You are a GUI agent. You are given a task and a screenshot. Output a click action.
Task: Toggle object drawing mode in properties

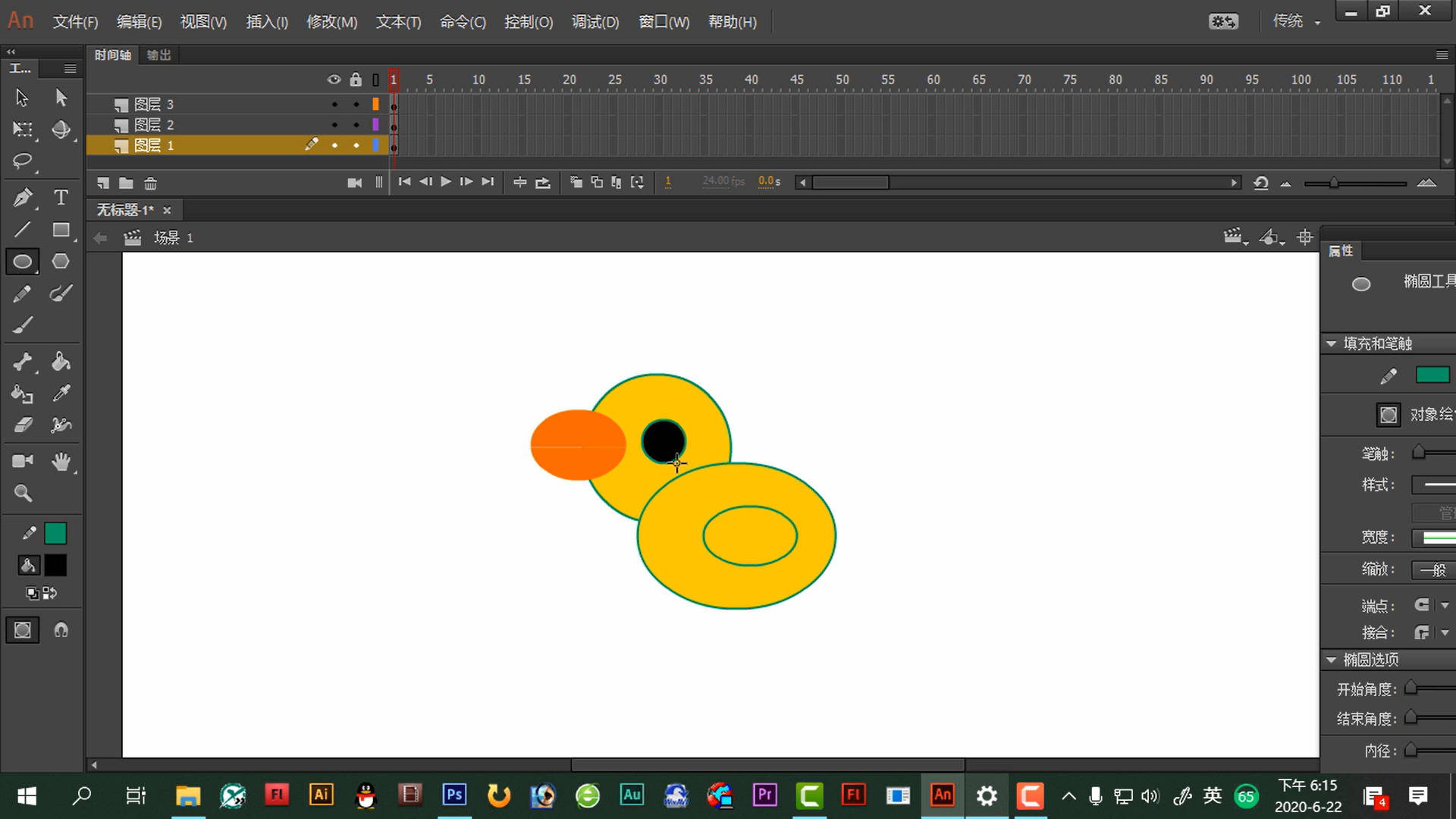click(1388, 415)
